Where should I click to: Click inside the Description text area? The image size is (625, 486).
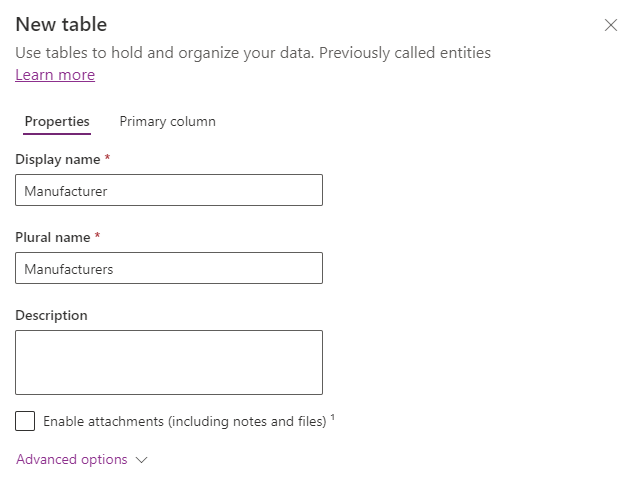tap(168, 362)
